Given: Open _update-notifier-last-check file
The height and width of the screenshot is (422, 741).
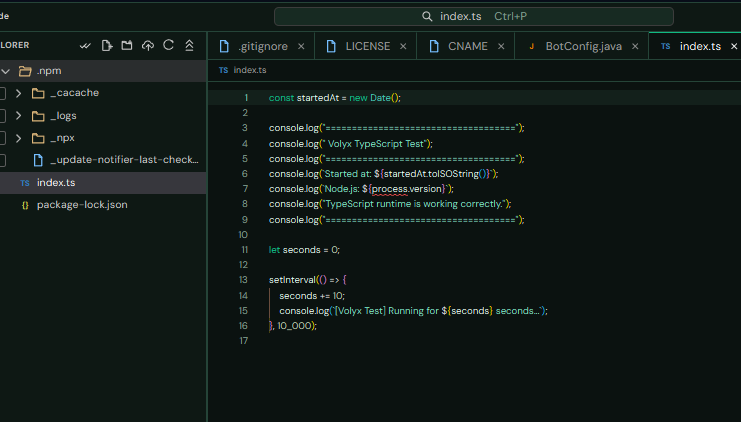Looking at the screenshot, I should tap(103, 160).
